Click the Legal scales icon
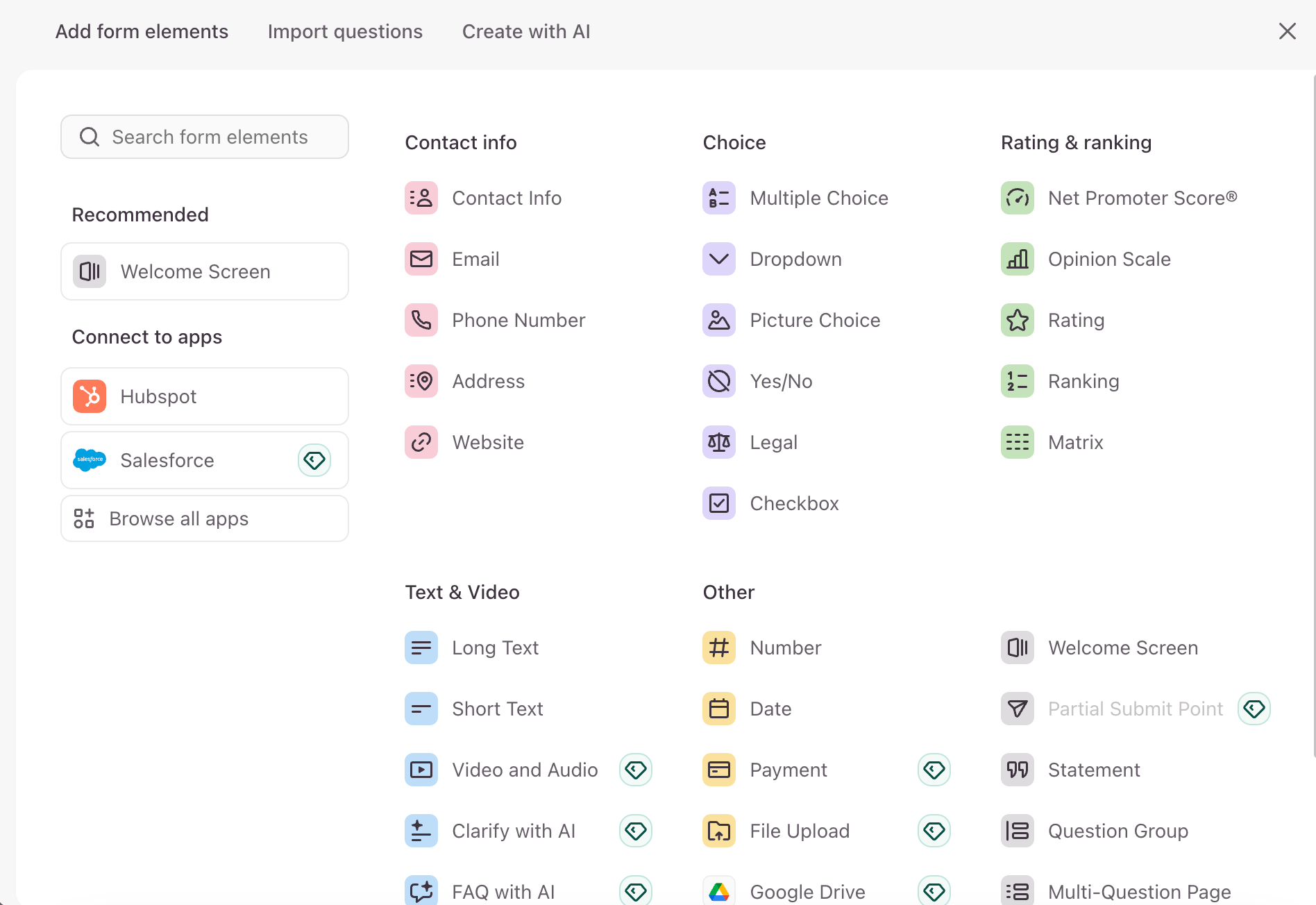This screenshot has width=1316, height=905. point(718,442)
